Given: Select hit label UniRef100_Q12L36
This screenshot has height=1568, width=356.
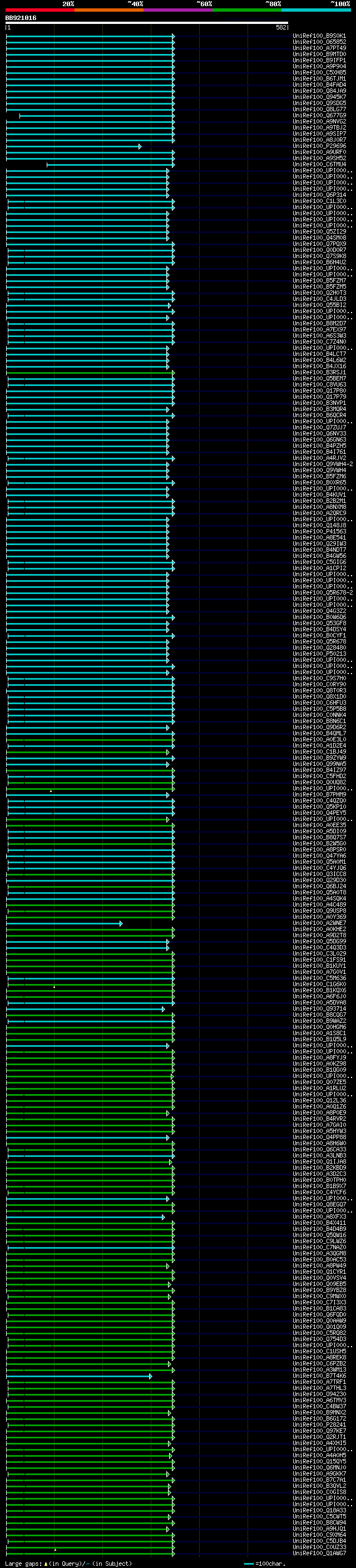Looking at the screenshot, I should 319,1101.
